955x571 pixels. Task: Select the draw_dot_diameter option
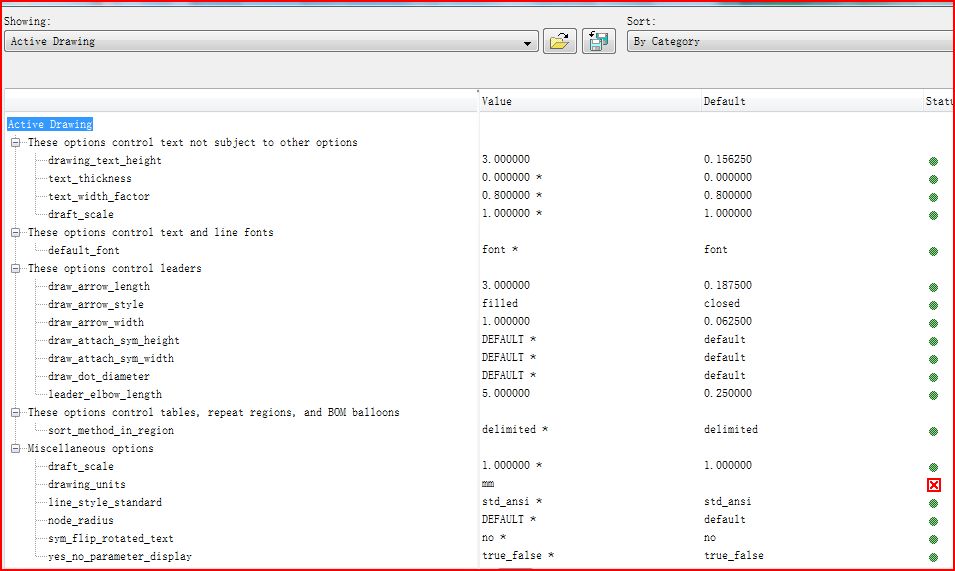click(x=99, y=376)
